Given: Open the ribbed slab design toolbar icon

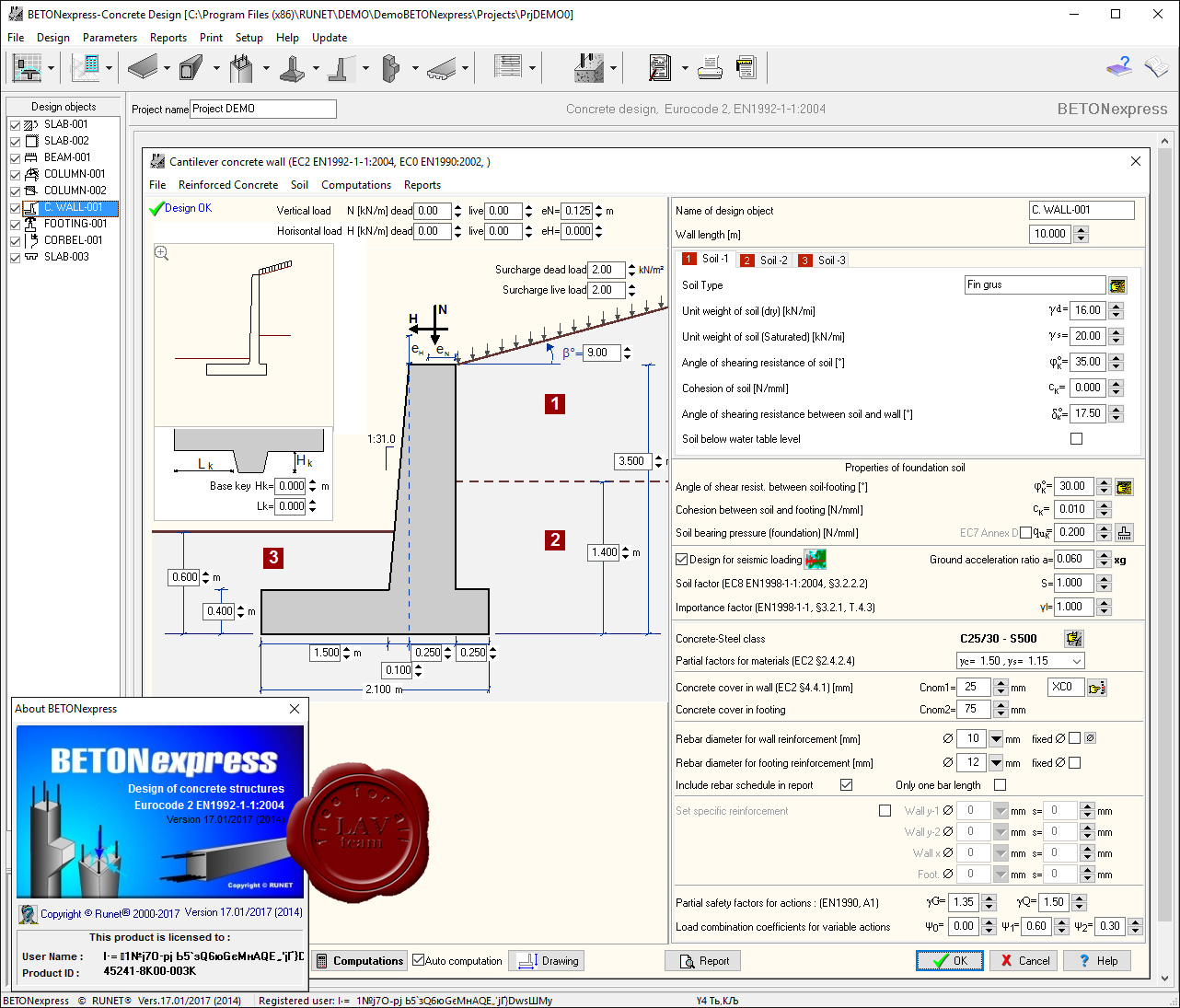Looking at the screenshot, I should point(441,67).
